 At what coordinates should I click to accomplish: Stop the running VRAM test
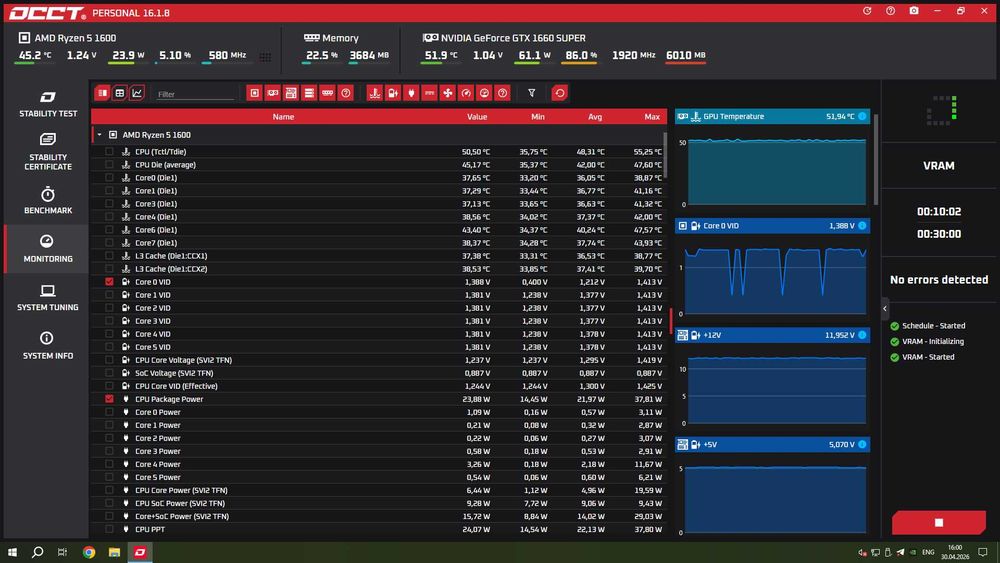point(938,522)
